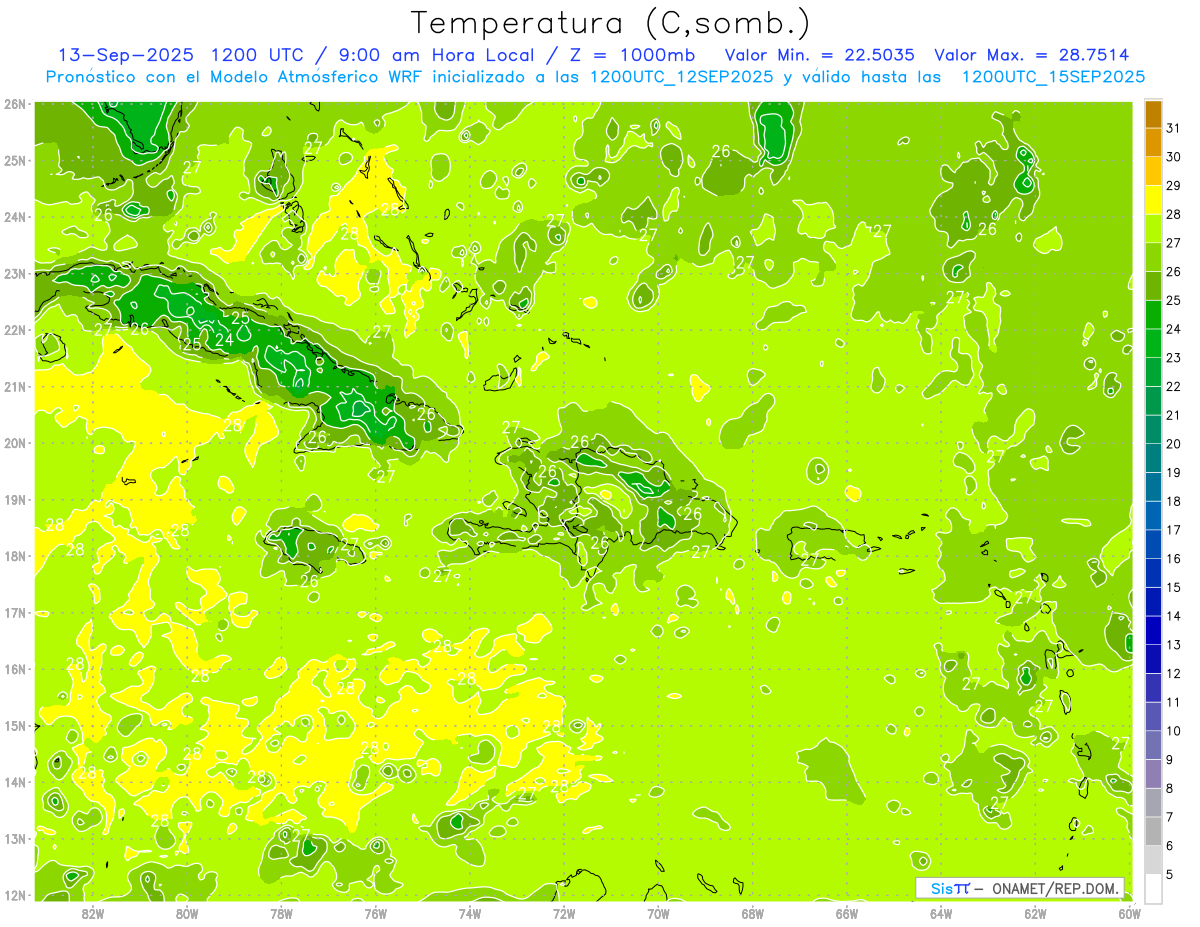
Task: Pick the purple swatch between 9 and 10
Action: [1153, 745]
